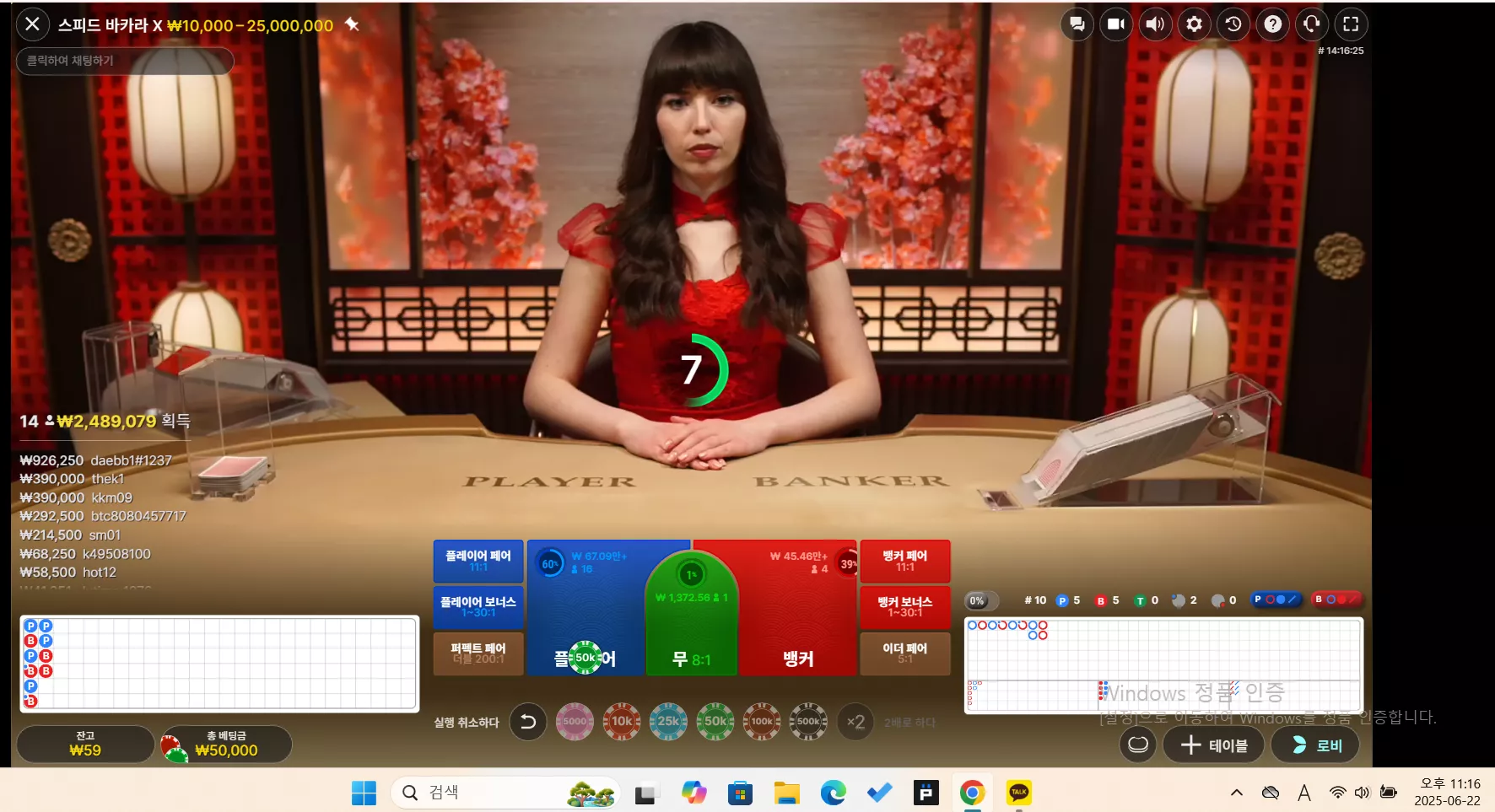Open the bead road scoreboard
Screen dimensions: 1495x812
click(219, 664)
